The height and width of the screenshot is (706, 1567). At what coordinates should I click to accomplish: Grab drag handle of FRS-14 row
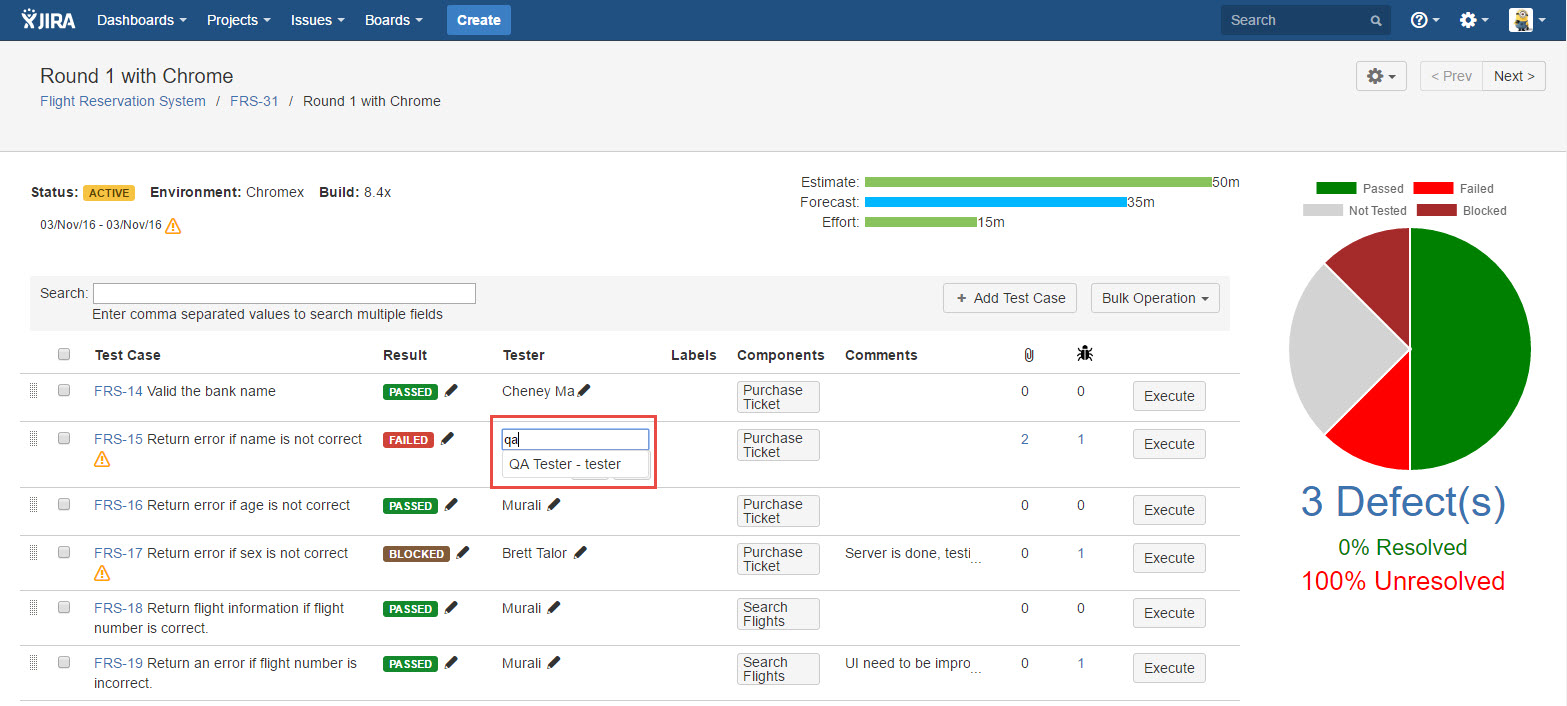tap(33, 391)
